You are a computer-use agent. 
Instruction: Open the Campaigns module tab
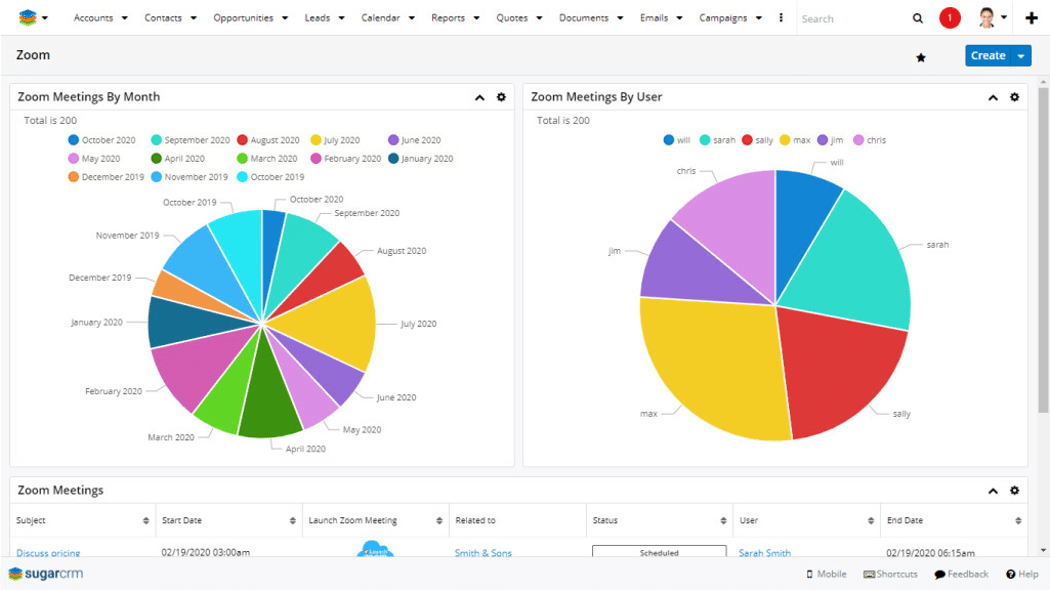(723, 18)
